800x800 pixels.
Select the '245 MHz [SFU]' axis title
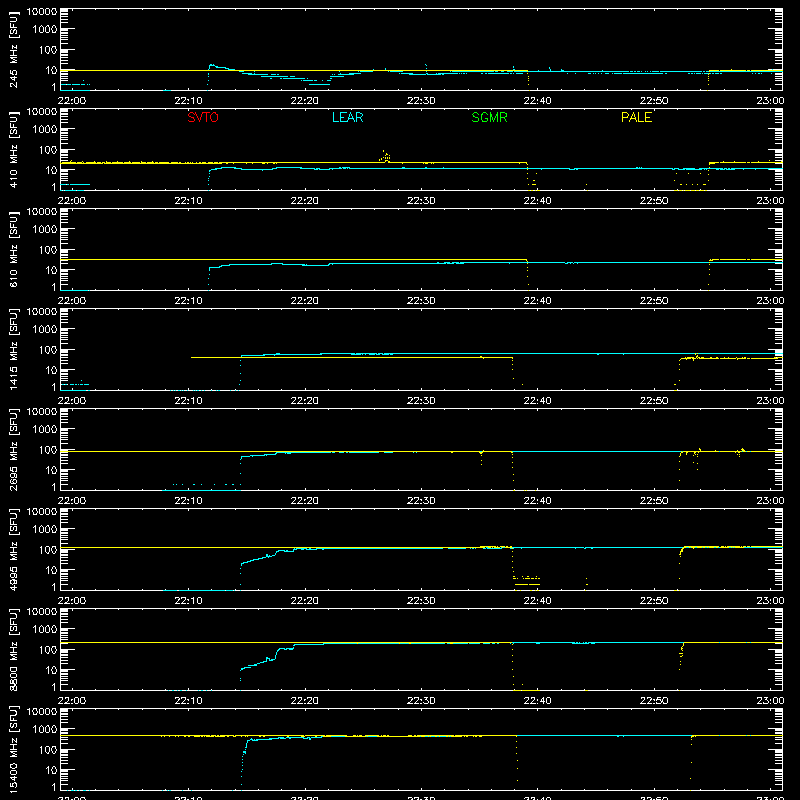[14, 49]
